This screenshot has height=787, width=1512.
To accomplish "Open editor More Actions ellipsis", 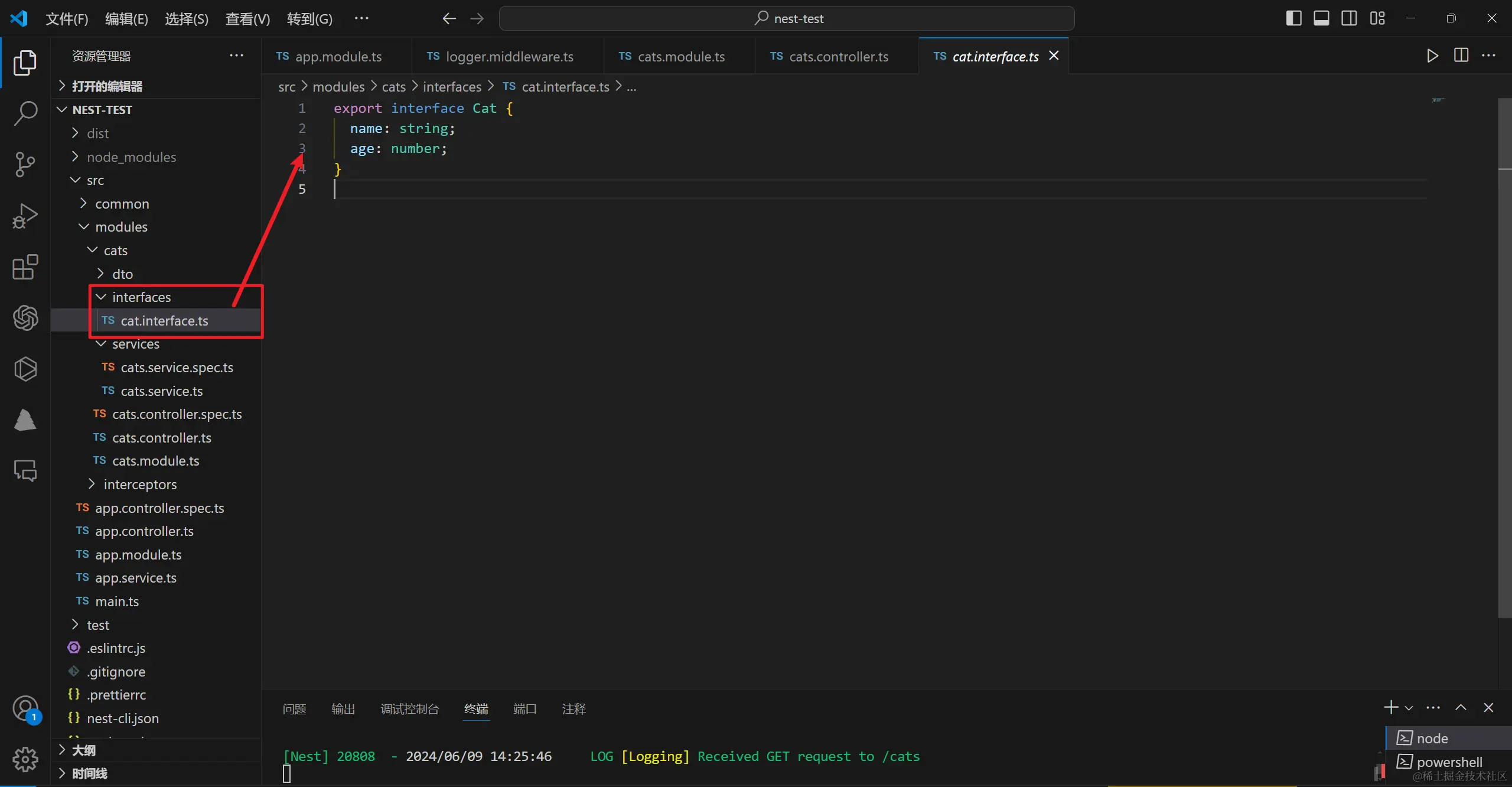I will point(1489,56).
